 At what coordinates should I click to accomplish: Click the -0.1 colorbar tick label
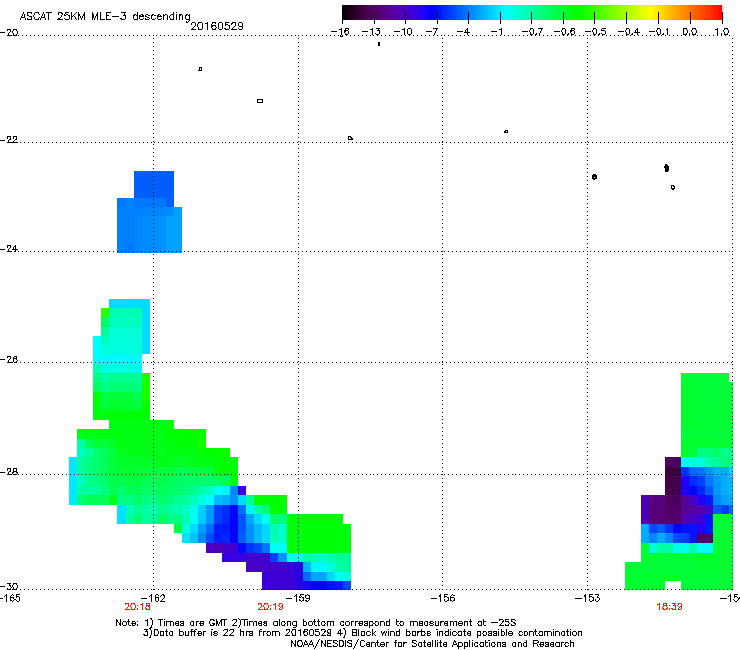[659, 32]
